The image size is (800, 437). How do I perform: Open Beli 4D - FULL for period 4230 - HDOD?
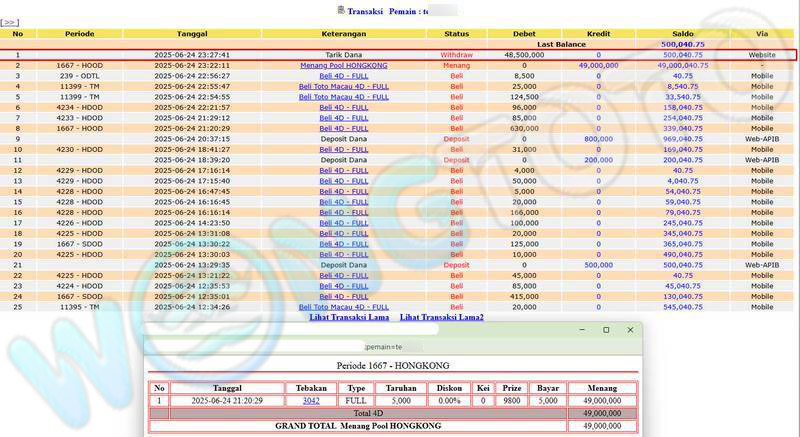(343, 149)
